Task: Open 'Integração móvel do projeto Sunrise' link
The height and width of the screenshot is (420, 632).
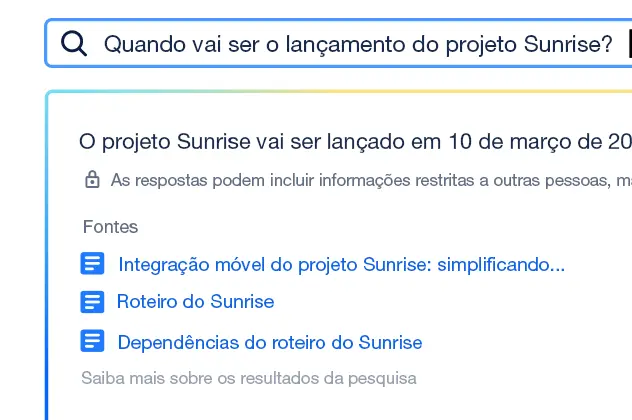Action: click(x=341, y=265)
